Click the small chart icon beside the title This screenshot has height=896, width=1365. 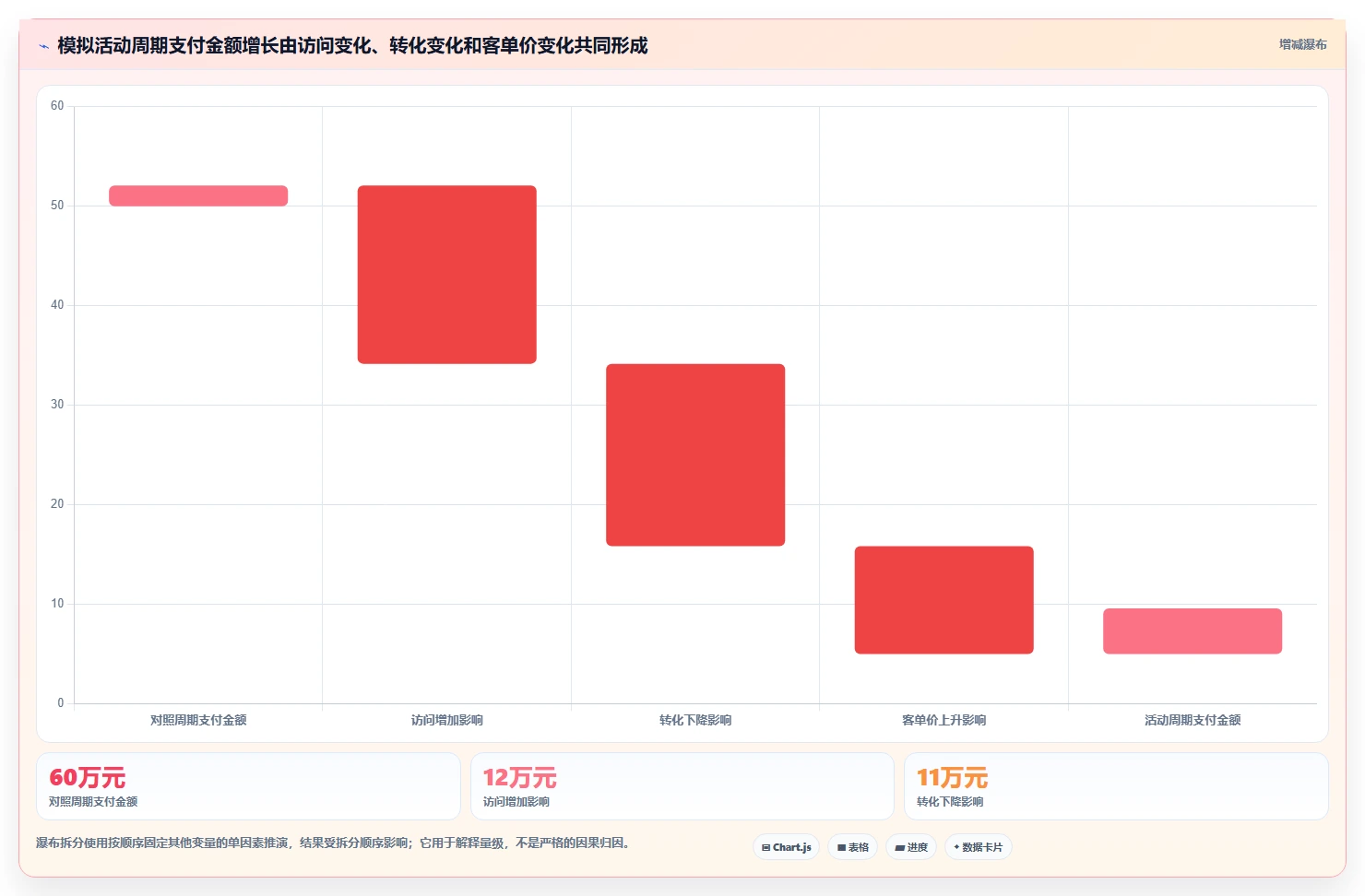pyautogui.click(x=43, y=46)
